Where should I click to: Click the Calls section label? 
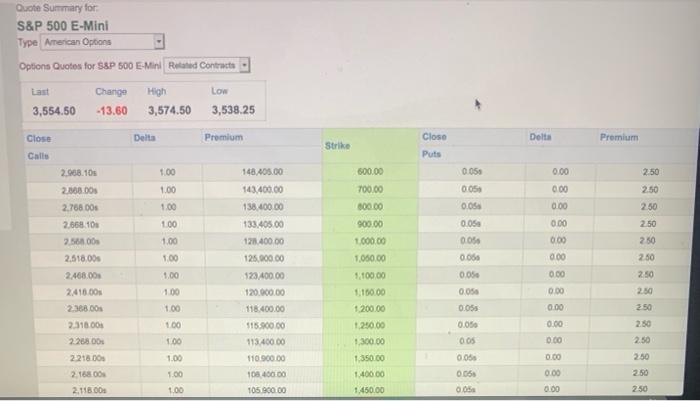(38, 156)
